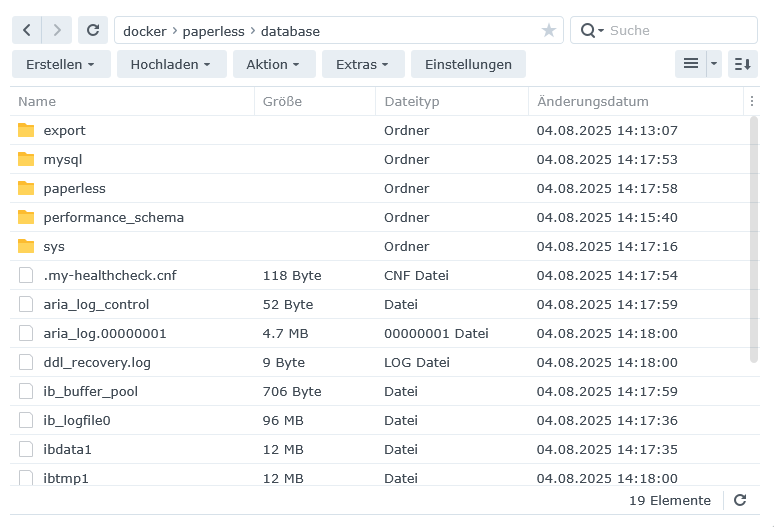This screenshot has height=527, width=774.
Task: Click the LOG Datei type cell
Action: 417,362
